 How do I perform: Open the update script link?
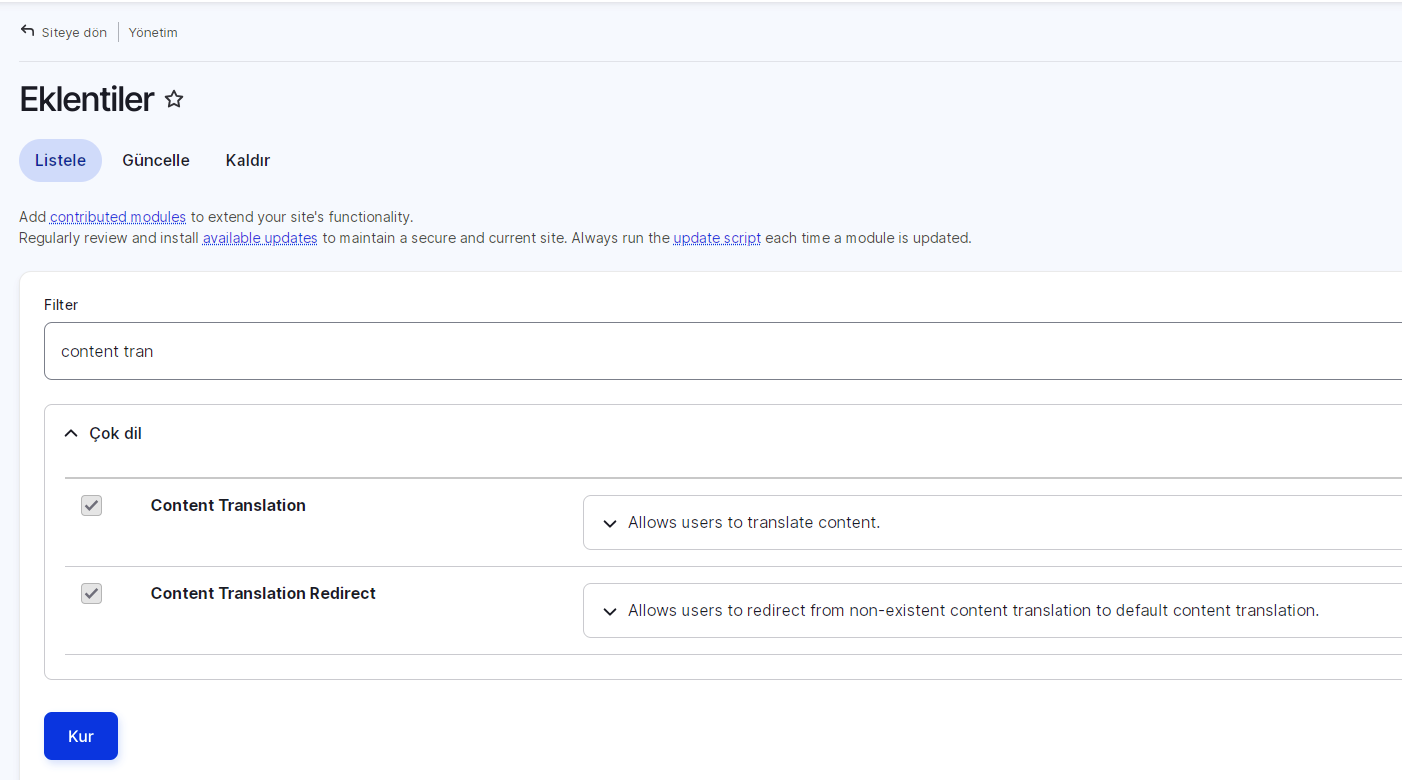coord(717,238)
